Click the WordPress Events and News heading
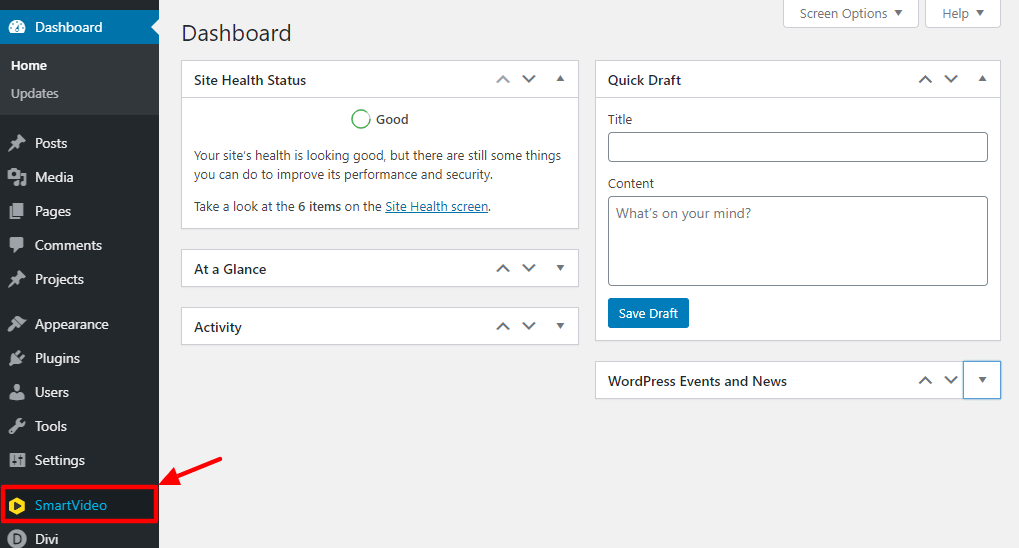Screen dimensions: 1019x548 pos(697,381)
